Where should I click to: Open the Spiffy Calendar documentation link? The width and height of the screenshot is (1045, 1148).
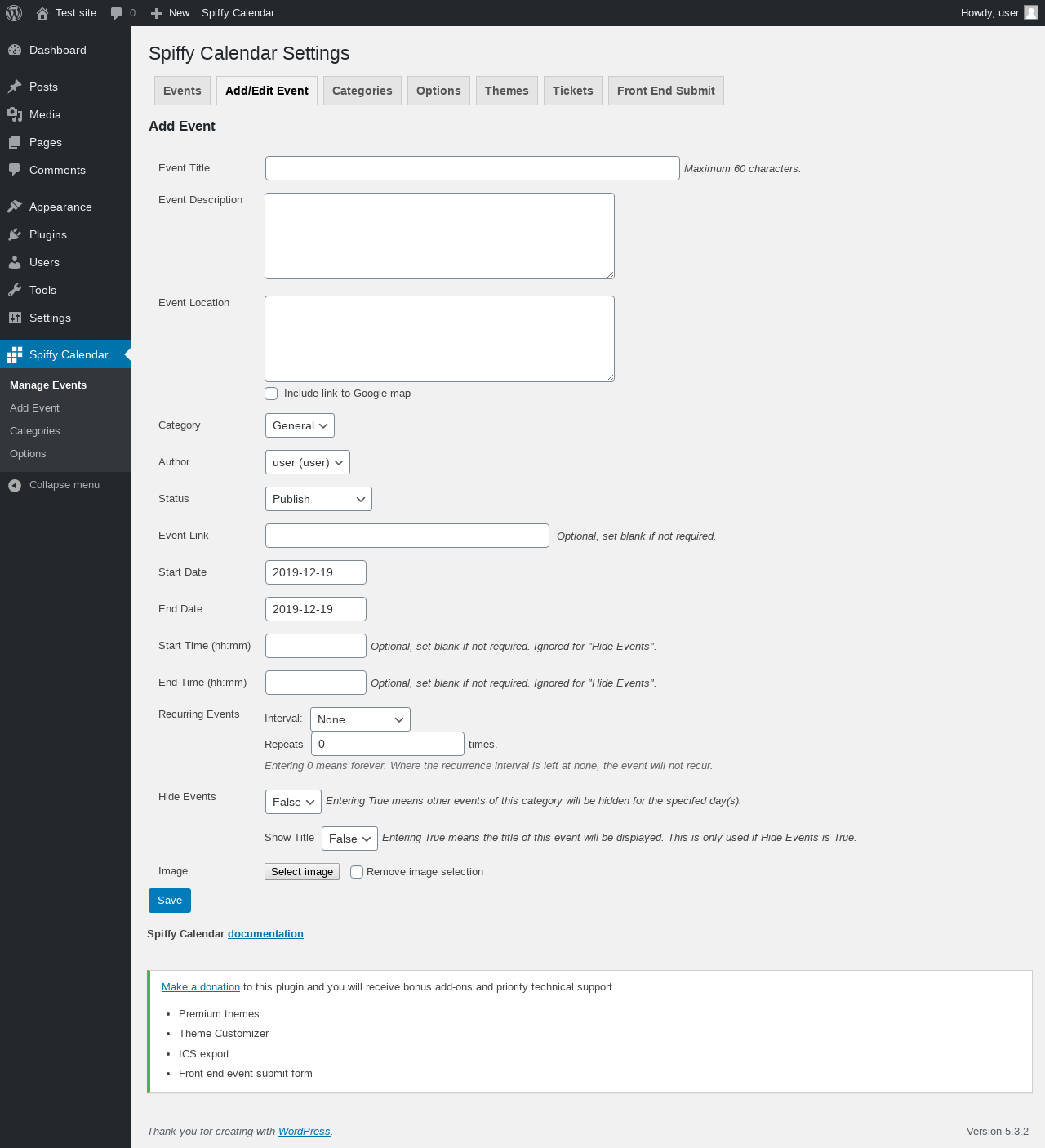click(265, 934)
